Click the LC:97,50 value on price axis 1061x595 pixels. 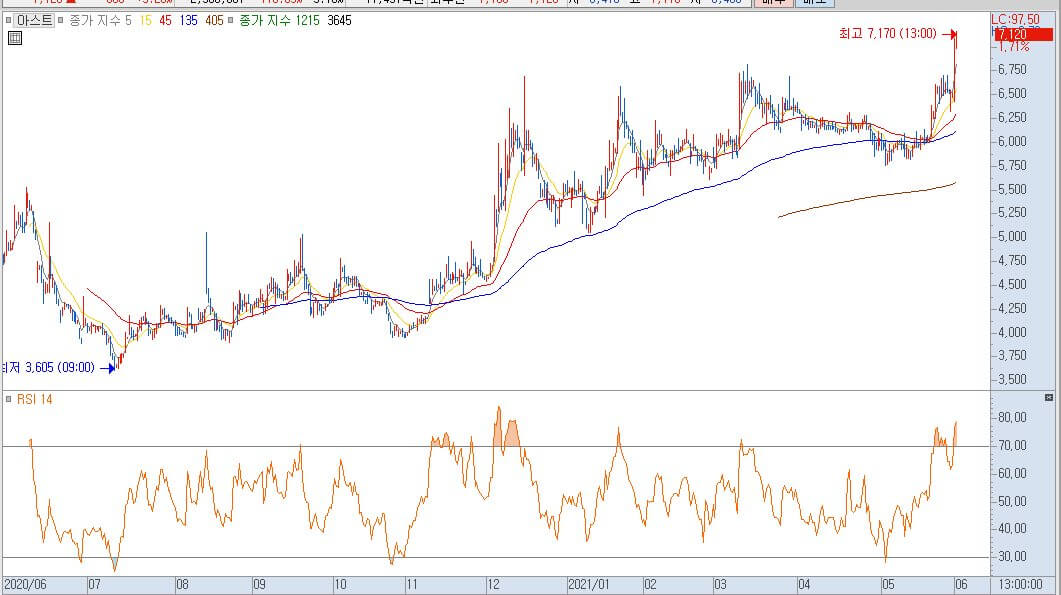click(1016, 20)
